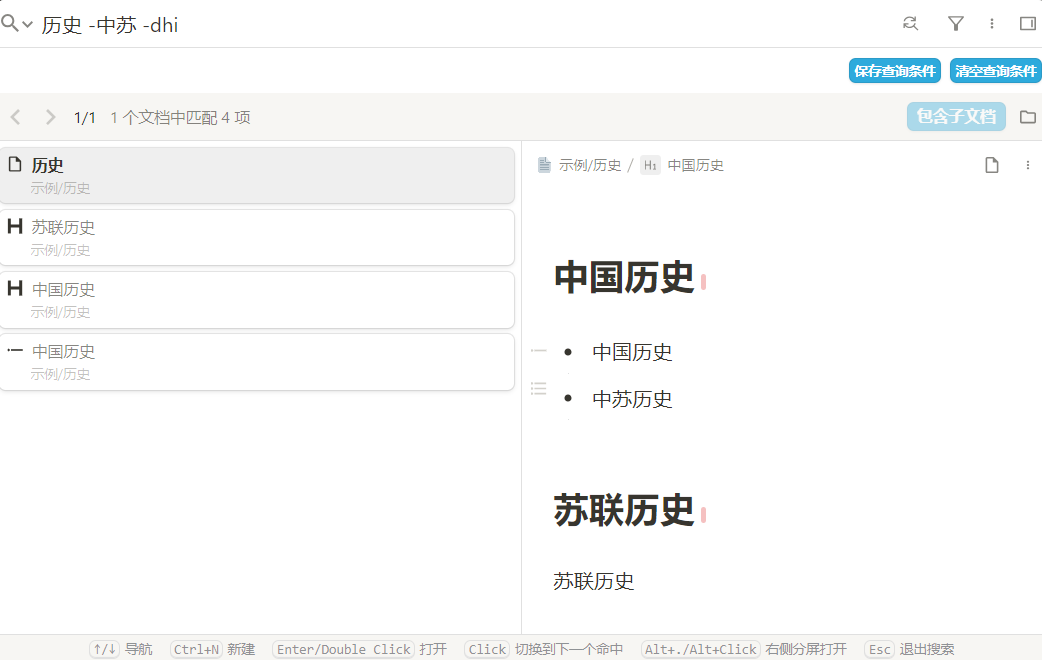The width and height of the screenshot is (1042, 660).
Task: Click the 示例/历史 breadcrumb
Action: [x=579, y=165]
